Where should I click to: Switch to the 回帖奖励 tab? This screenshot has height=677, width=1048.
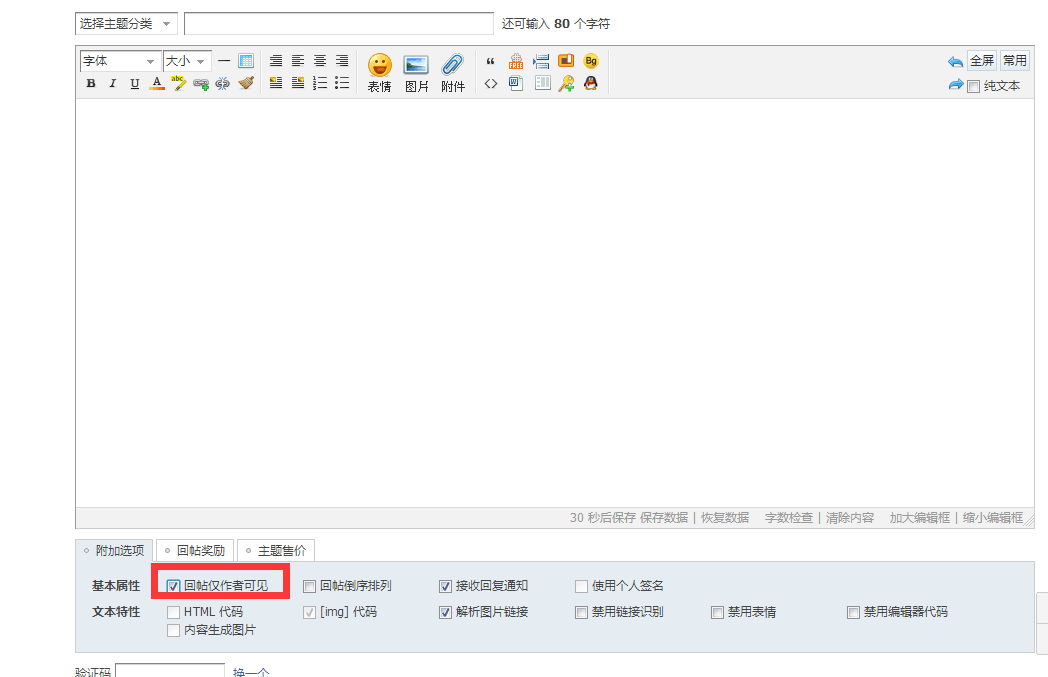[x=195, y=551]
